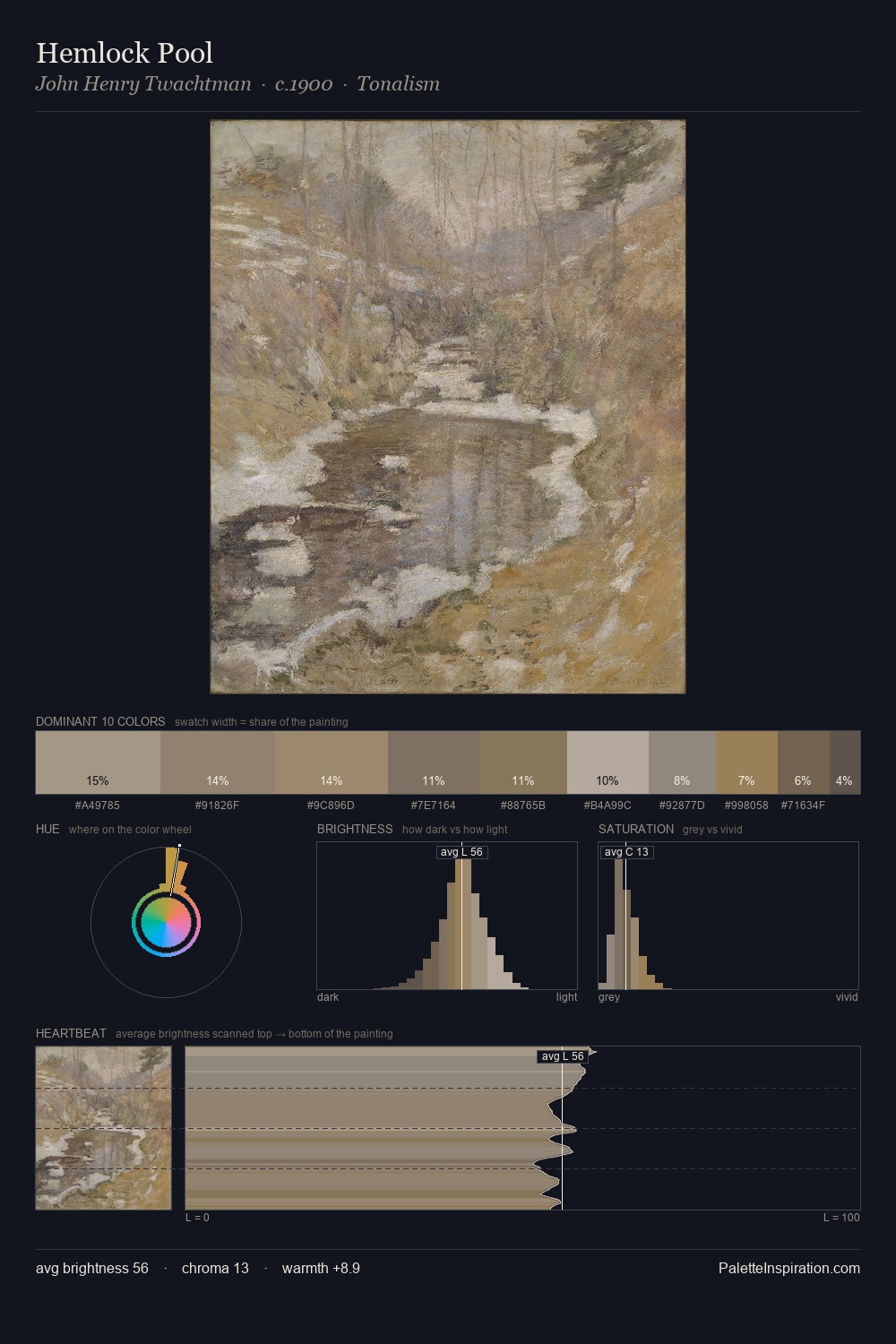Click the John Henry Twachtman subtitle line
The height and width of the screenshot is (1344, 896).
point(237,84)
